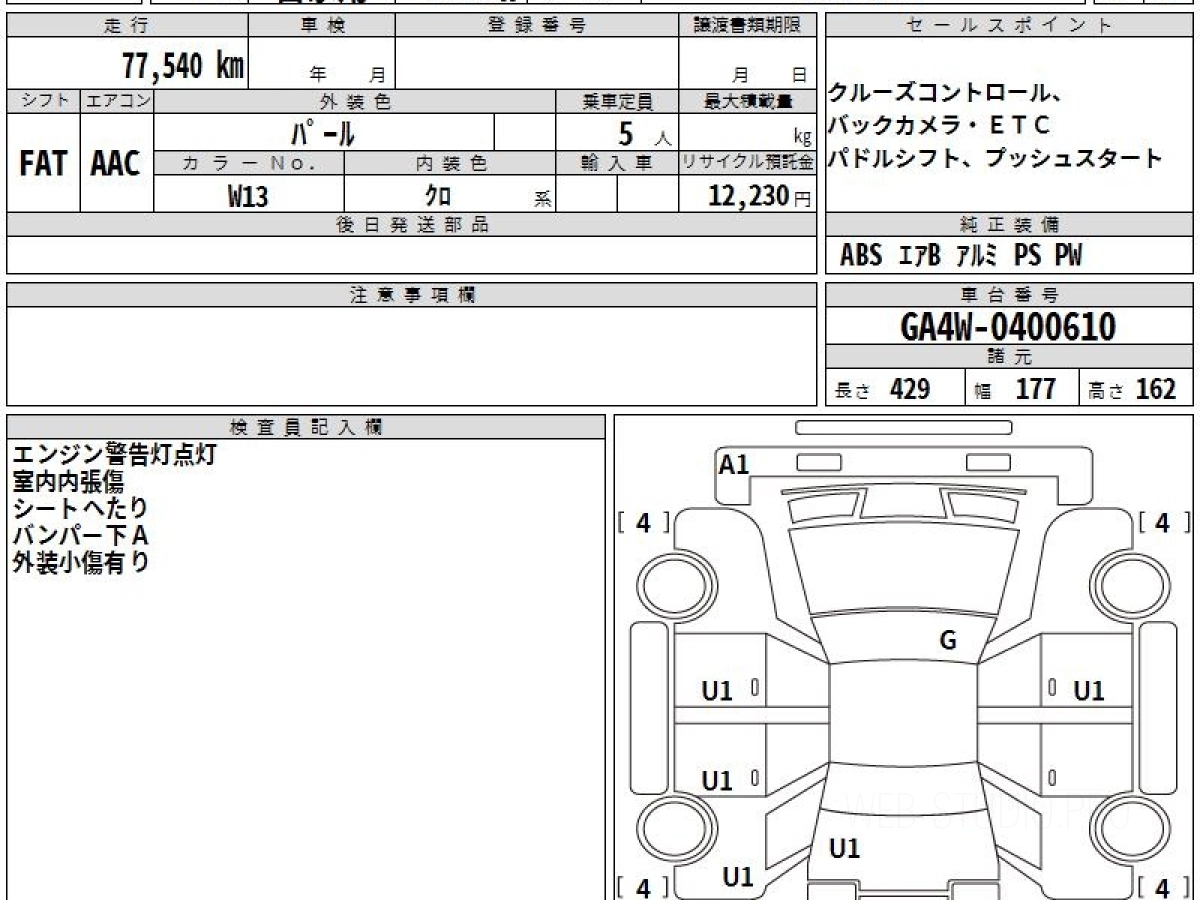Click the パドルシフト、プッシュスタート line
Viewport: 1200px width, 900px height.
tap(995, 158)
